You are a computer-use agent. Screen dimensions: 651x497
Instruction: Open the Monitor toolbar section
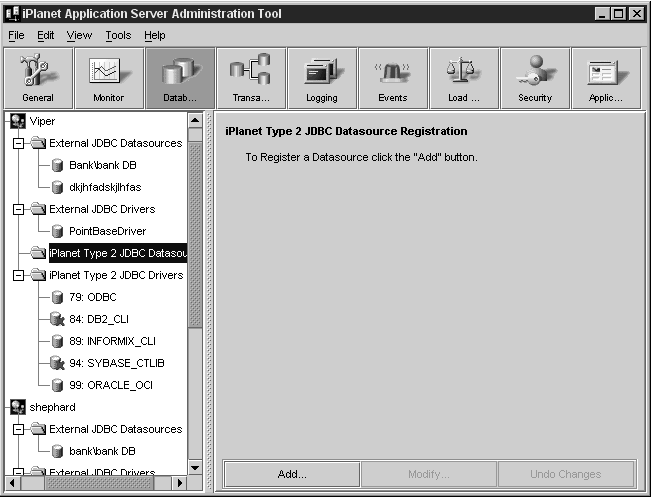pos(109,78)
